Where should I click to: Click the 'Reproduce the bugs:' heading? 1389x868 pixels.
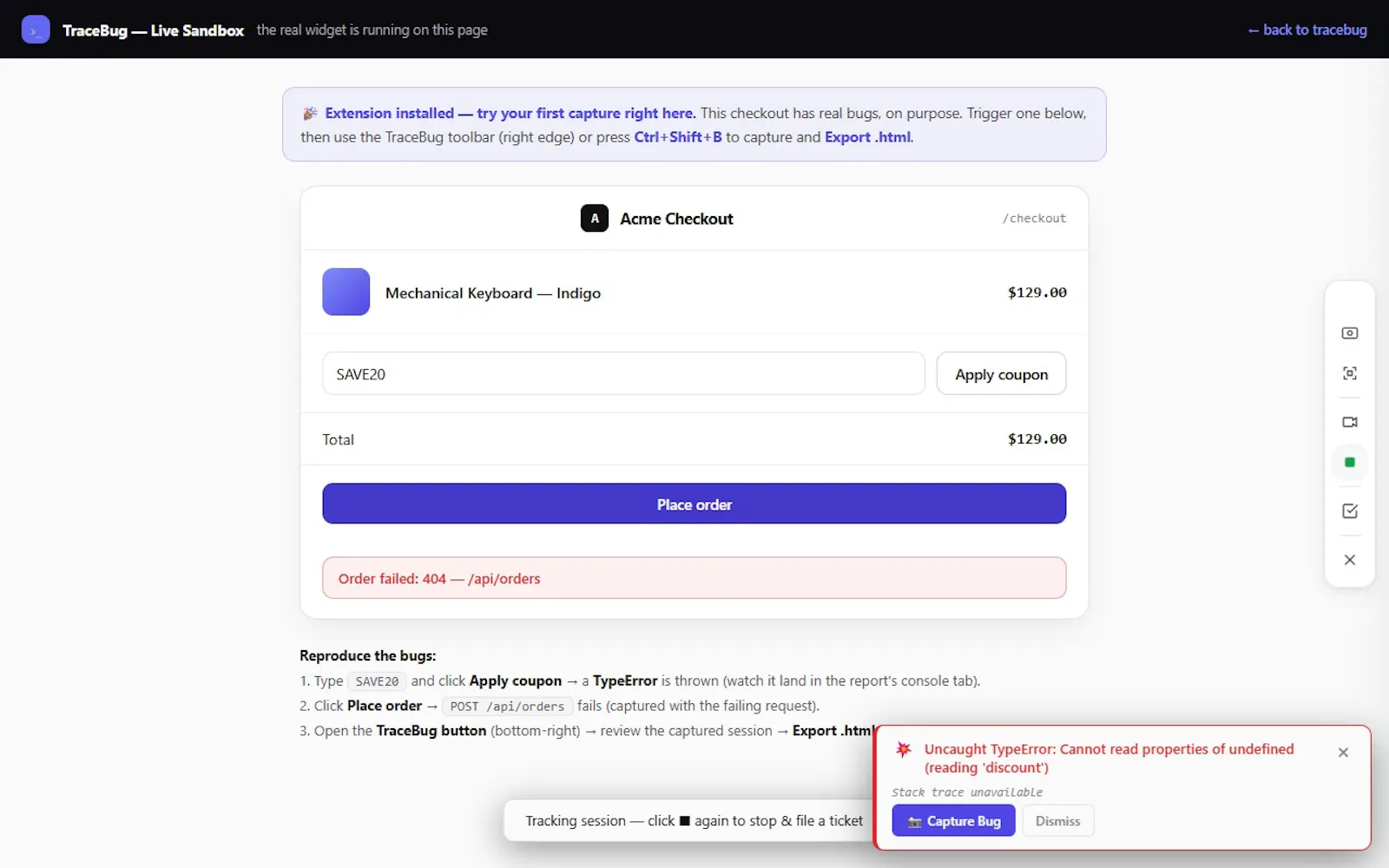(x=368, y=656)
